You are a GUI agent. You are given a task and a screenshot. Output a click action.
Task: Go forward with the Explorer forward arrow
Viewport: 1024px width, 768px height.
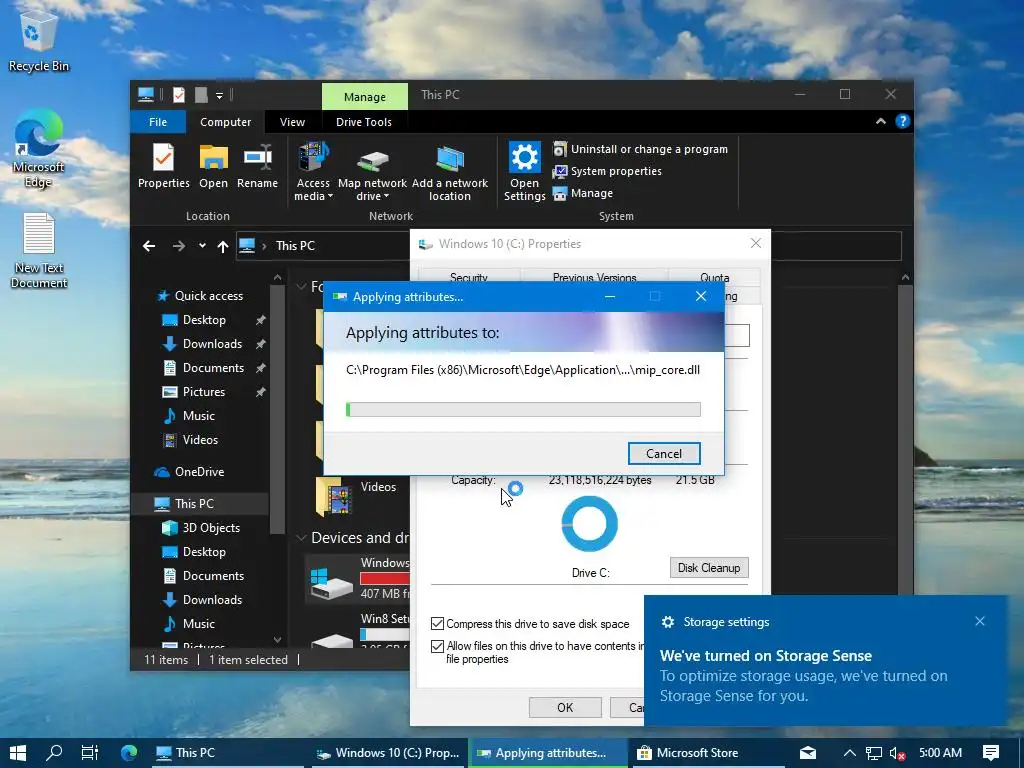point(178,246)
